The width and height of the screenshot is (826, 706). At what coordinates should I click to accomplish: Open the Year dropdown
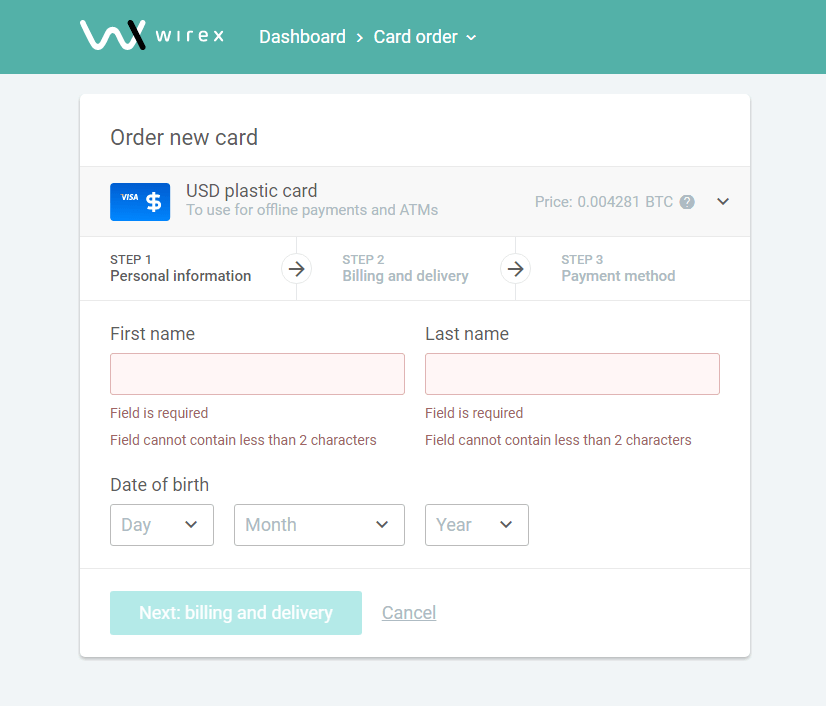(x=477, y=525)
